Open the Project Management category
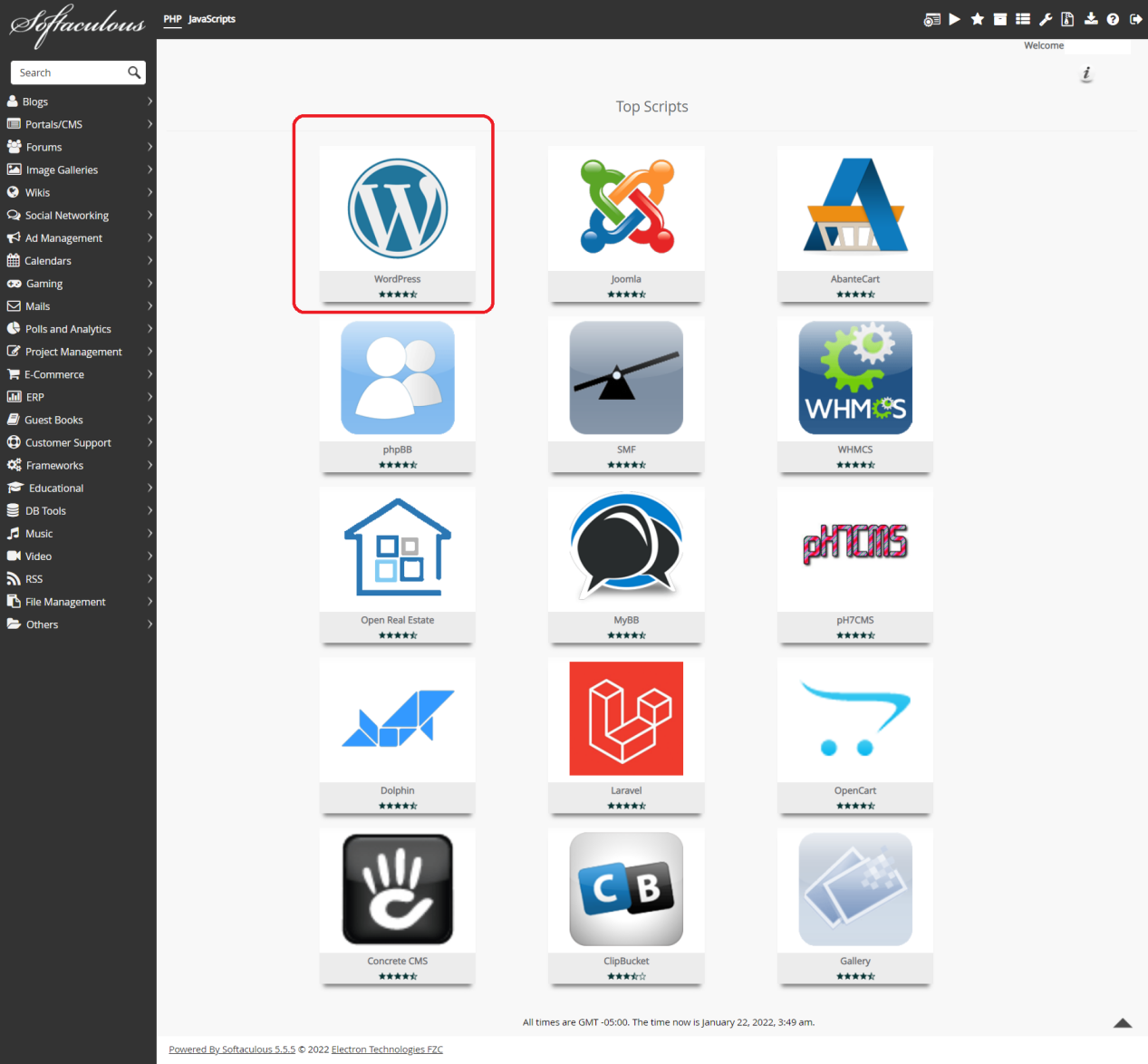 tap(73, 352)
